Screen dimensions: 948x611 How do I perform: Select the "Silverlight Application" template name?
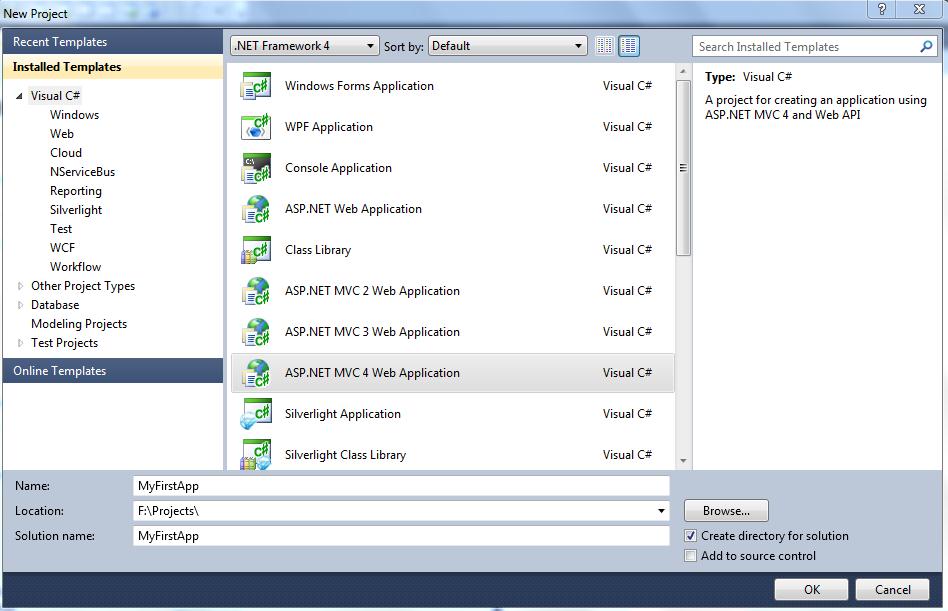pyautogui.click(x=343, y=414)
